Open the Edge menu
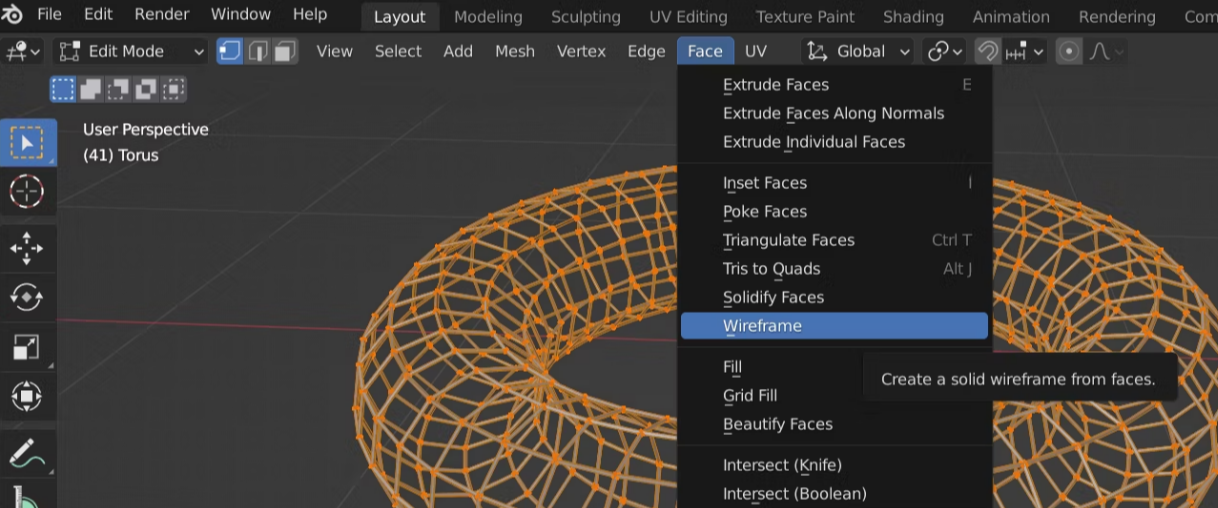 coord(646,52)
